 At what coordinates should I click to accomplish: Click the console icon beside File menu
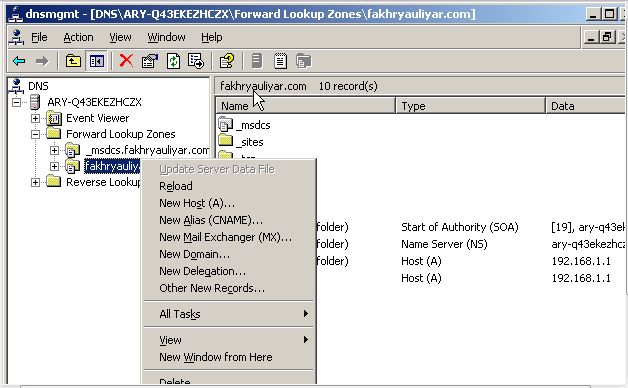pos(16,37)
